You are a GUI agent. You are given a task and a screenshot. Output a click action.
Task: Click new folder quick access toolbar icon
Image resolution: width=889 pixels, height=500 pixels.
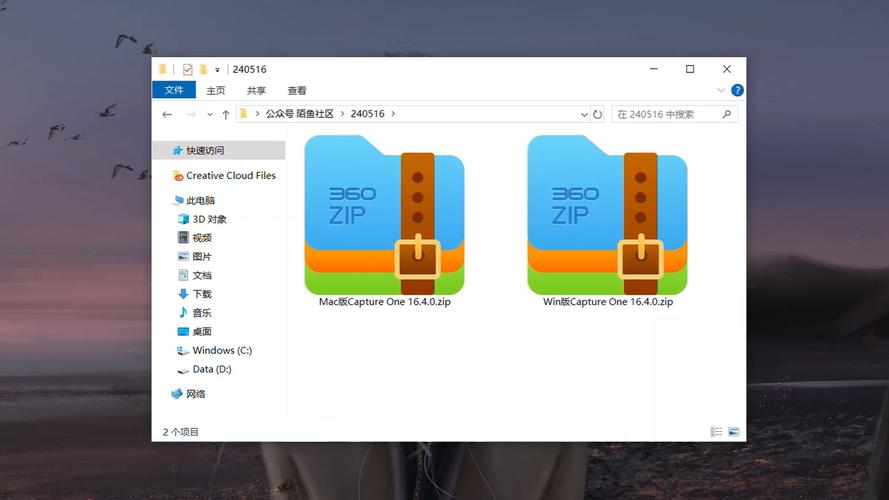203,69
